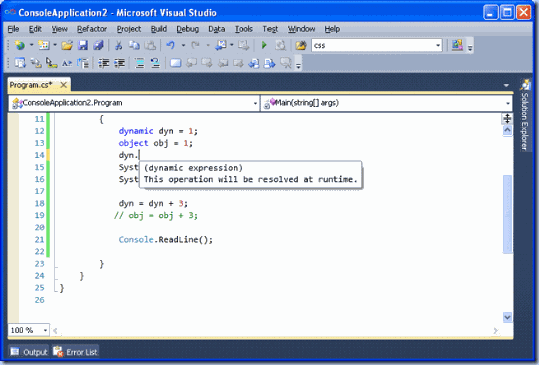Toggle the editor split bar handle
The width and height of the screenshot is (539, 365).
click(x=507, y=118)
